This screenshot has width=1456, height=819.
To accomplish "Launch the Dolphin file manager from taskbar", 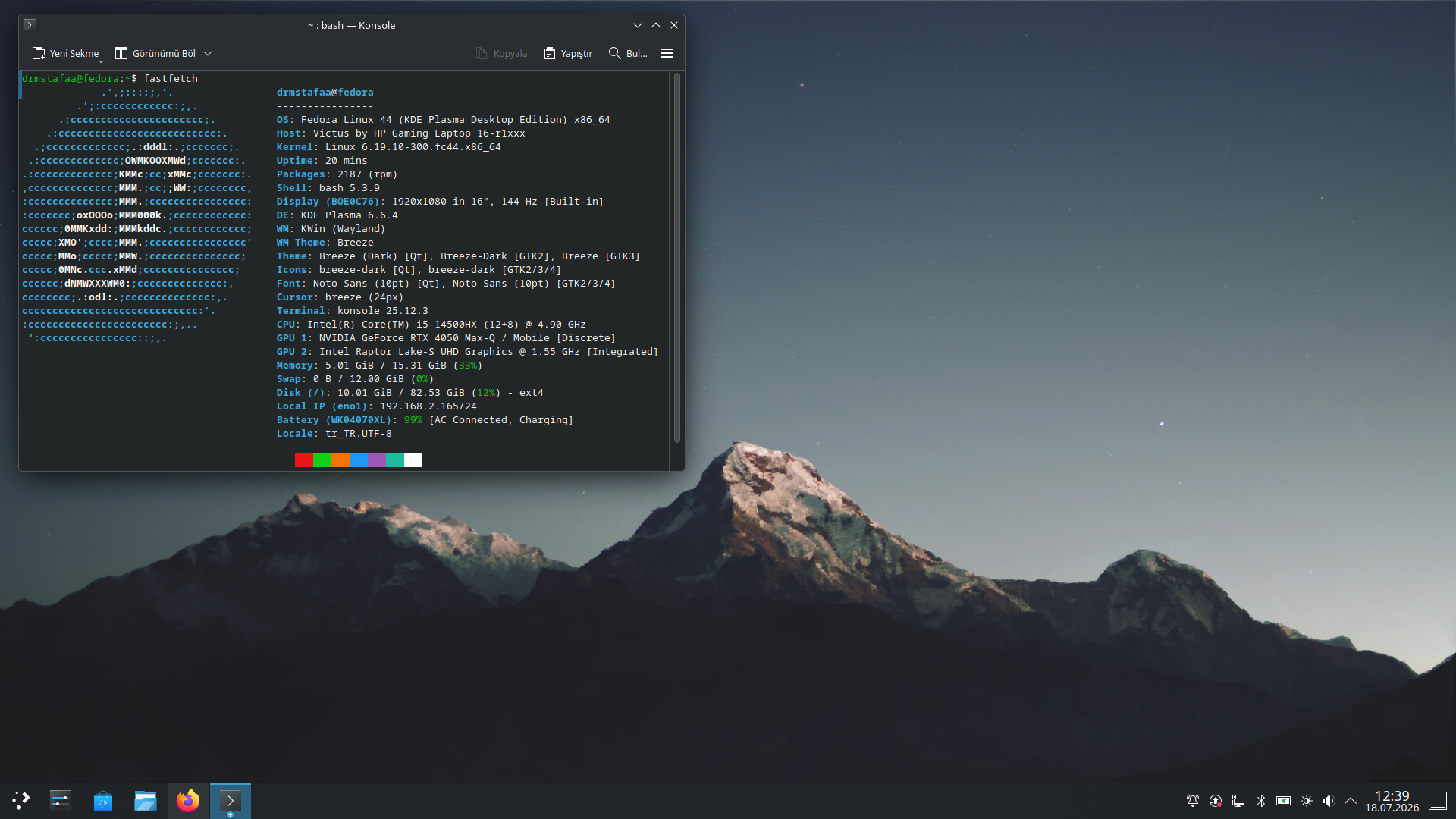I will click(x=146, y=800).
